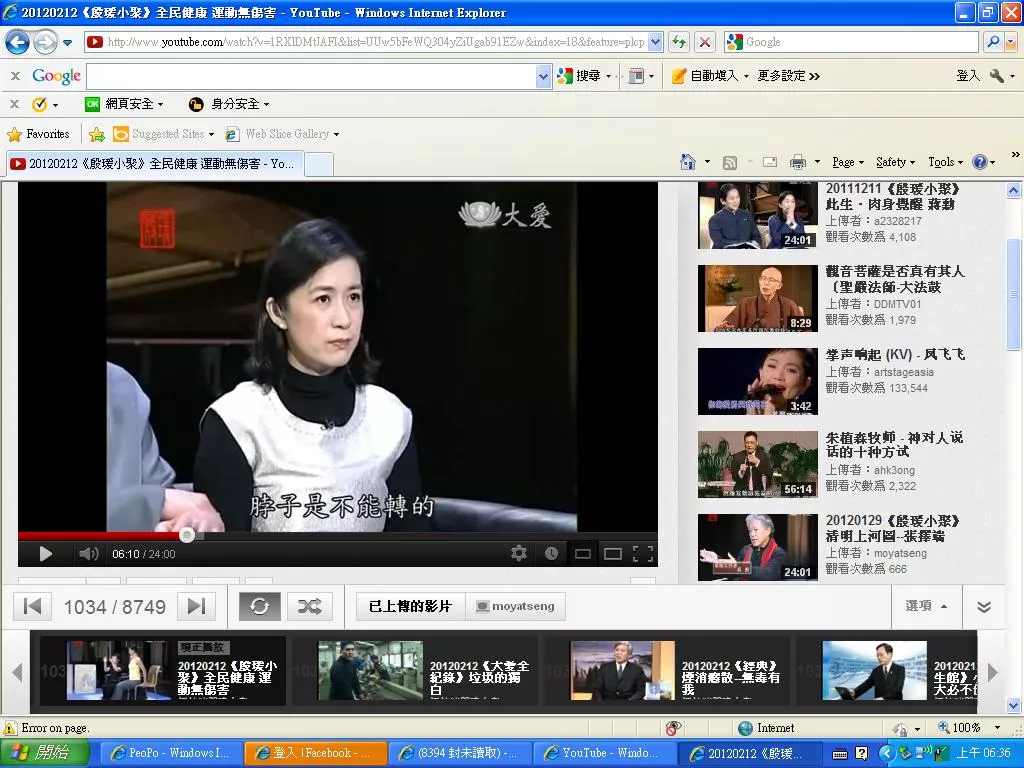Refresh the page in IE
The image size is (1024, 768).
[x=679, y=42]
